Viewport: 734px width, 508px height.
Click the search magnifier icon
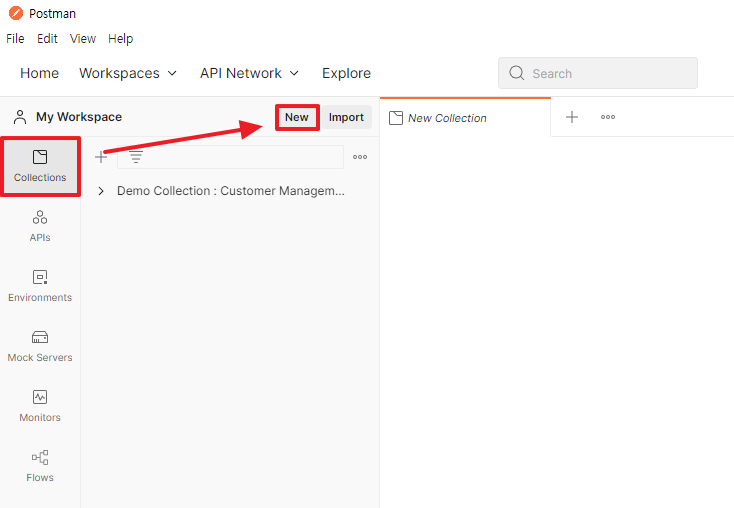pos(517,73)
